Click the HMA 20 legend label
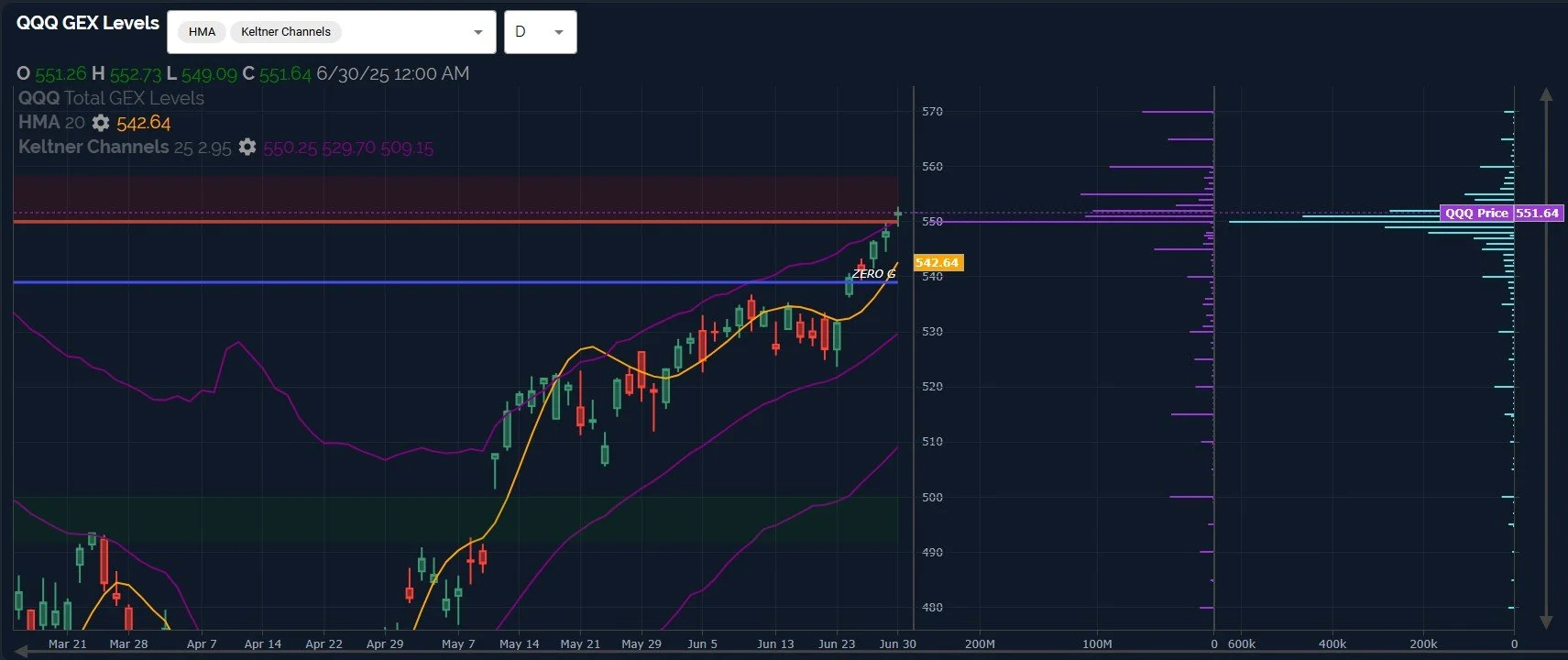This screenshot has height=660, width=1568. pyautogui.click(x=51, y=122)
